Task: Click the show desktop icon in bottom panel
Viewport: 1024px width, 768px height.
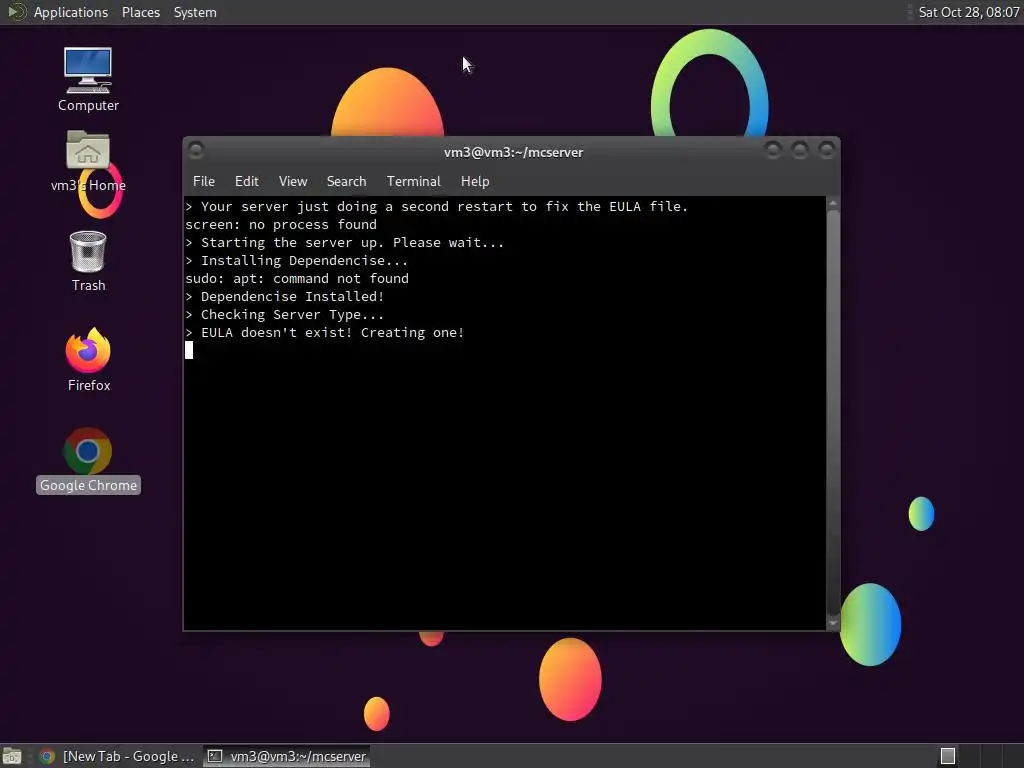Action: pyautogui.click(x=12, y=756)
